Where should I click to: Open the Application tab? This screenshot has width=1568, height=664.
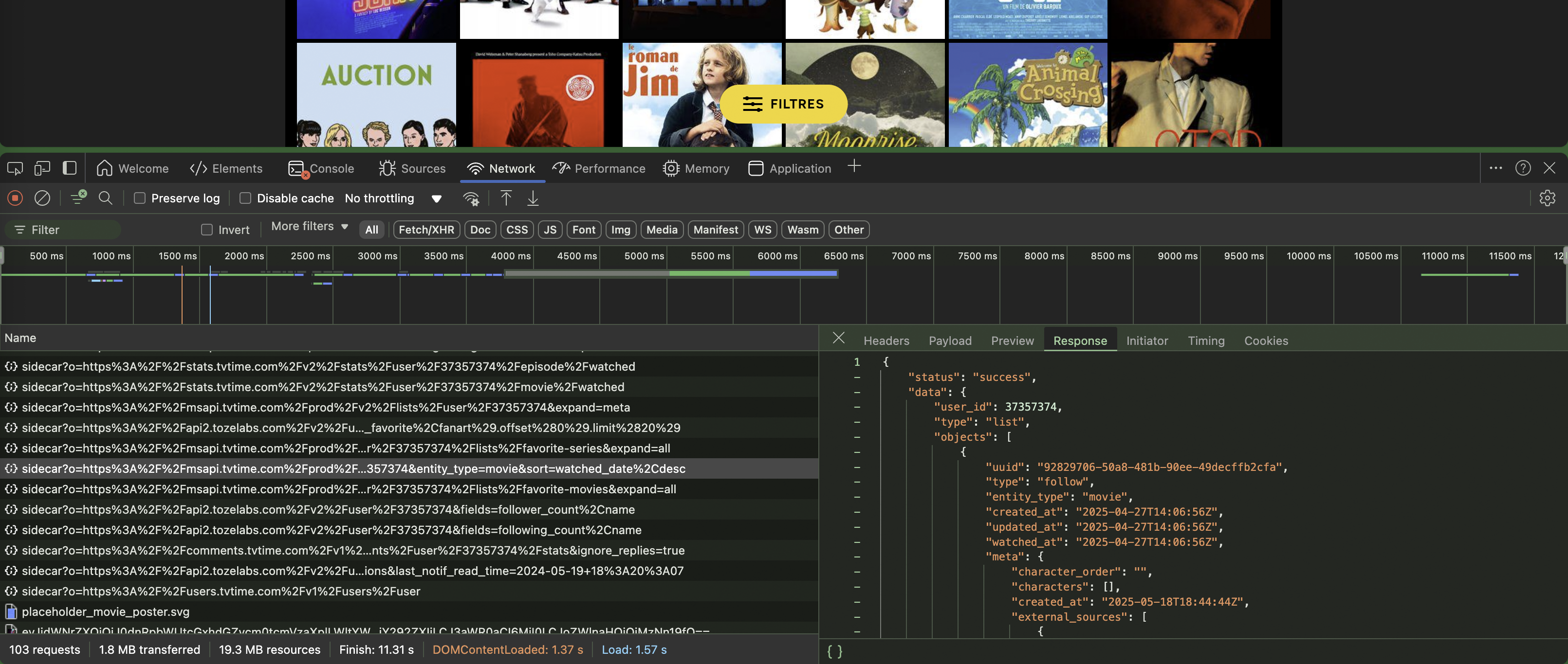(790, 168)
